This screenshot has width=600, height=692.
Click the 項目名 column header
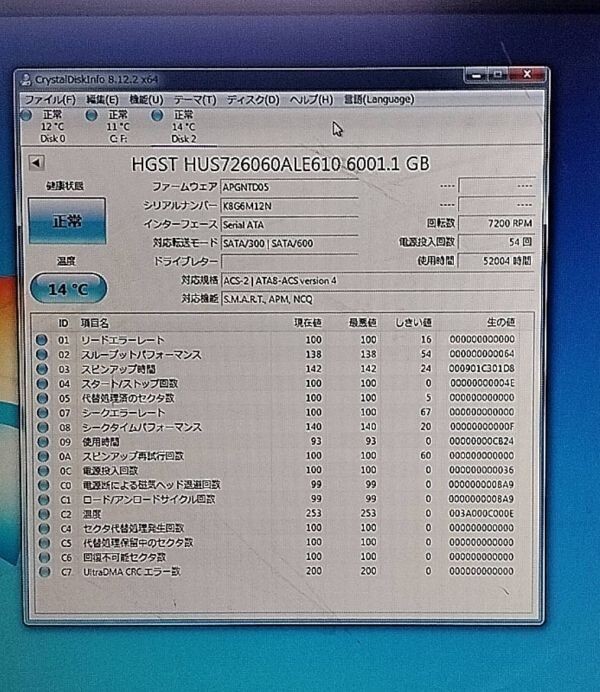pyautogui.click(x=94, y=323)
